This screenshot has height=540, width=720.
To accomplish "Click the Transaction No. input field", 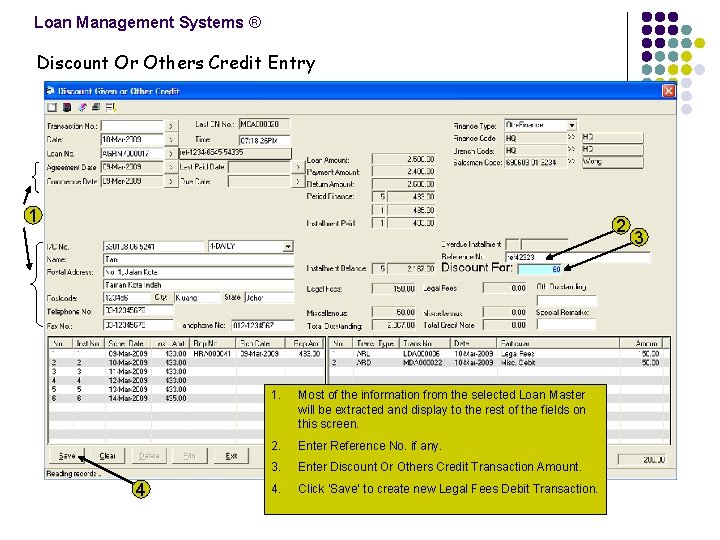I will (132, 126).
